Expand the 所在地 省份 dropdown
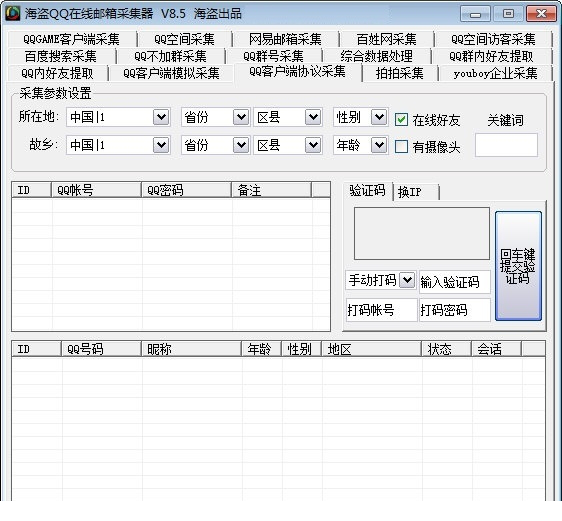The width and height of the screenshot is (562, 521). pos(241,117)
